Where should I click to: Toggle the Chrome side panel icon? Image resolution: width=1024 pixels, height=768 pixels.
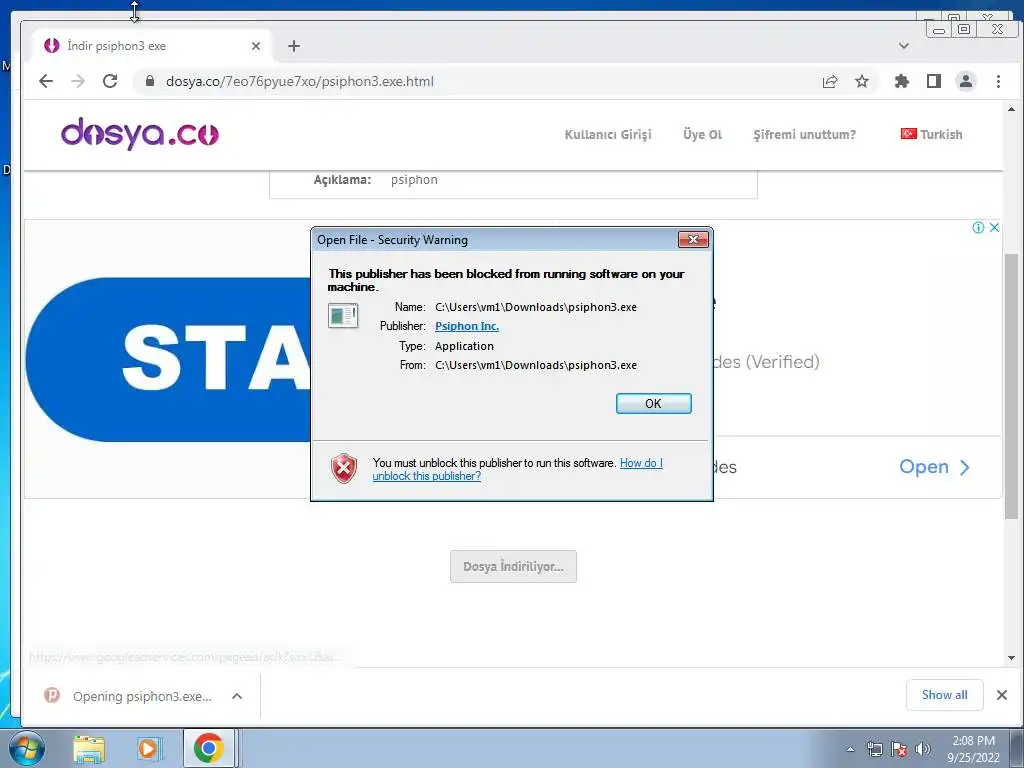(934, 81)
